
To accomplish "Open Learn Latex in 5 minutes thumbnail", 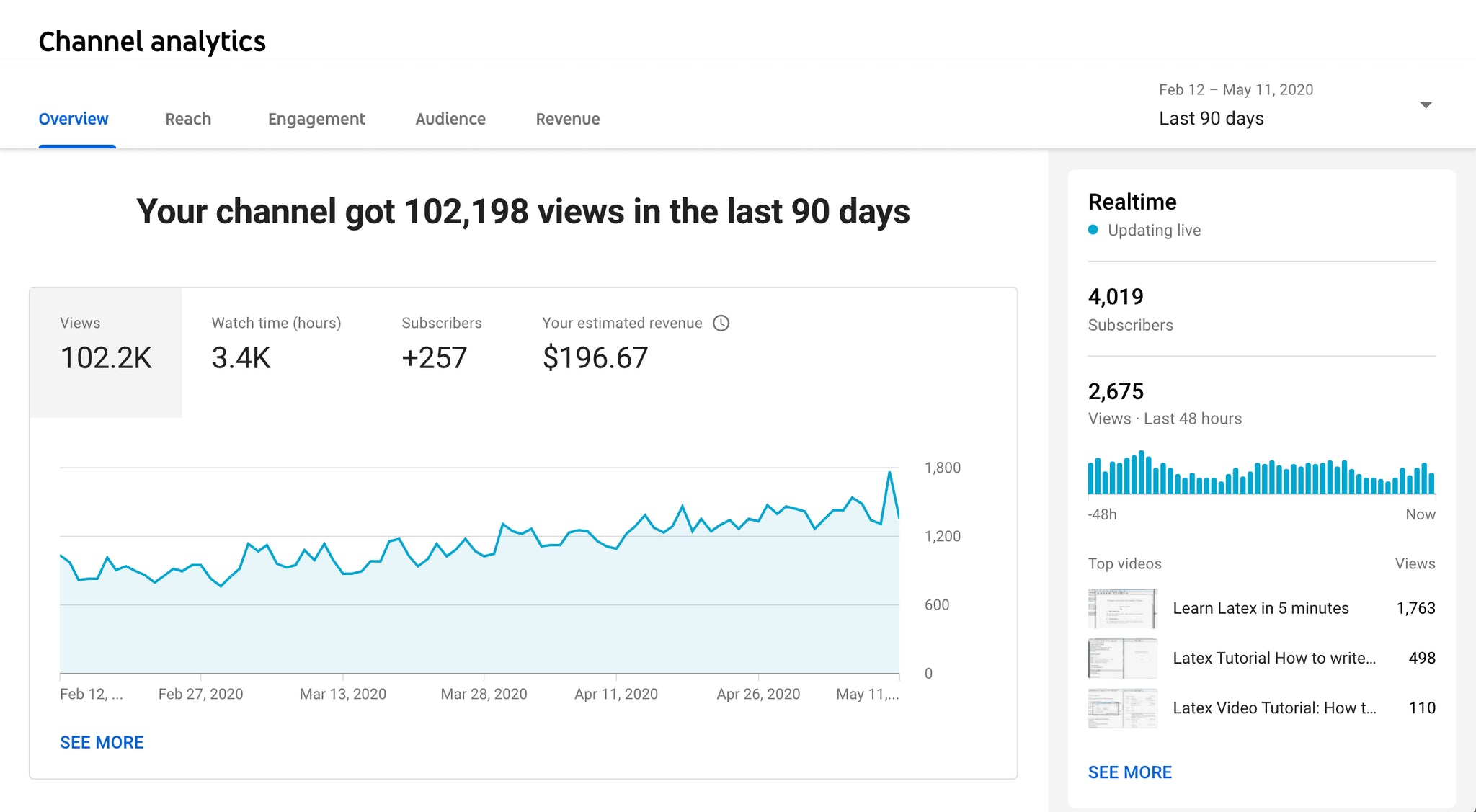I will 1122,608.
